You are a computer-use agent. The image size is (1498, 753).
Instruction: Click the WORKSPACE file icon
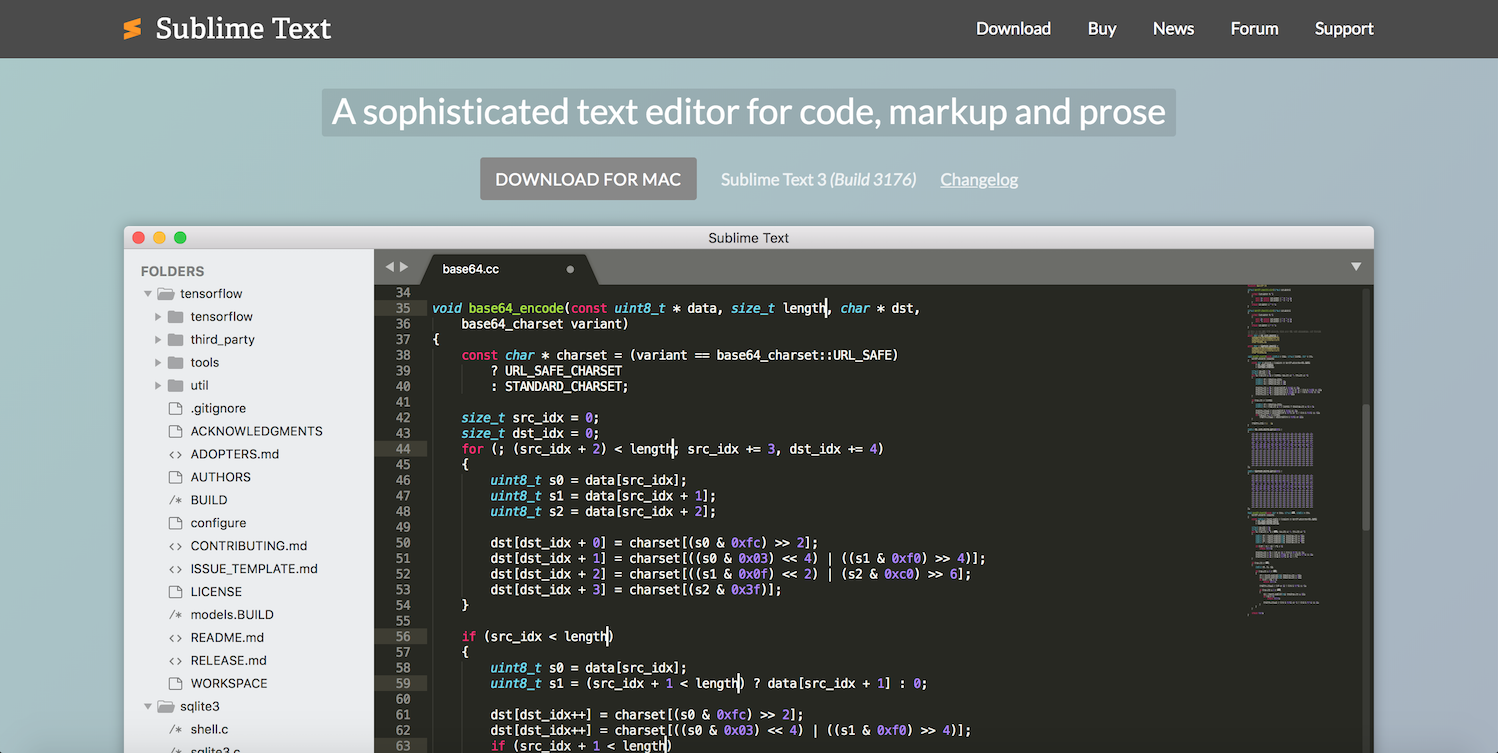(175, 684)
